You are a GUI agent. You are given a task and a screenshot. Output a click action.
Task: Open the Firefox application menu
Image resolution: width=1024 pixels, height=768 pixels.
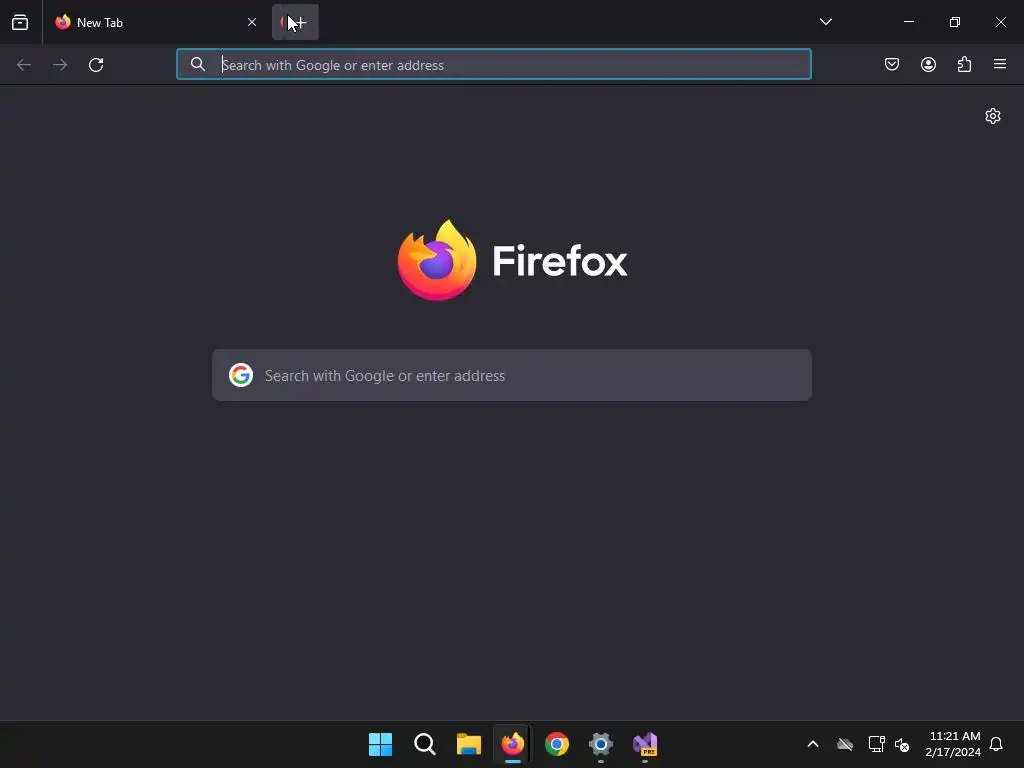1000,64
